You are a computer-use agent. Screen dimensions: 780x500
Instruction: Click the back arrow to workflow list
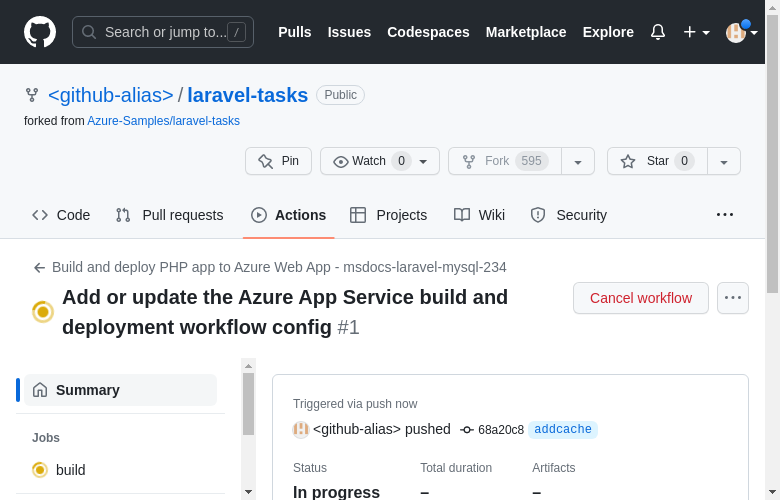pyautogui.click(x=40, y=268)
